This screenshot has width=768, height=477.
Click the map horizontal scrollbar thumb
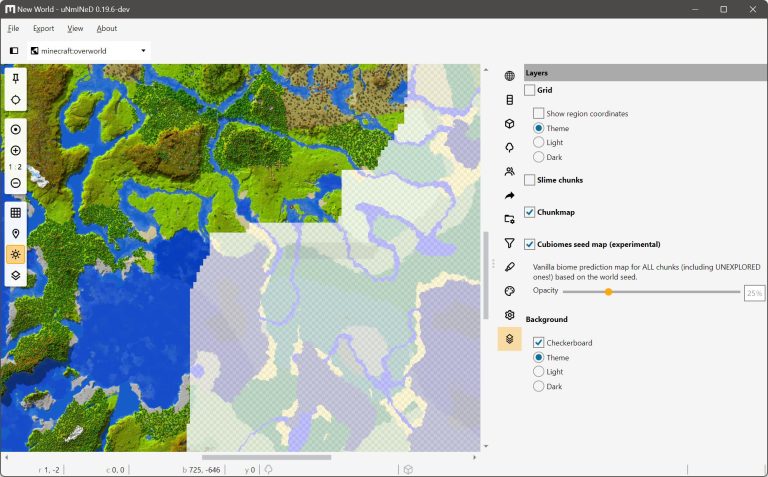266,457
